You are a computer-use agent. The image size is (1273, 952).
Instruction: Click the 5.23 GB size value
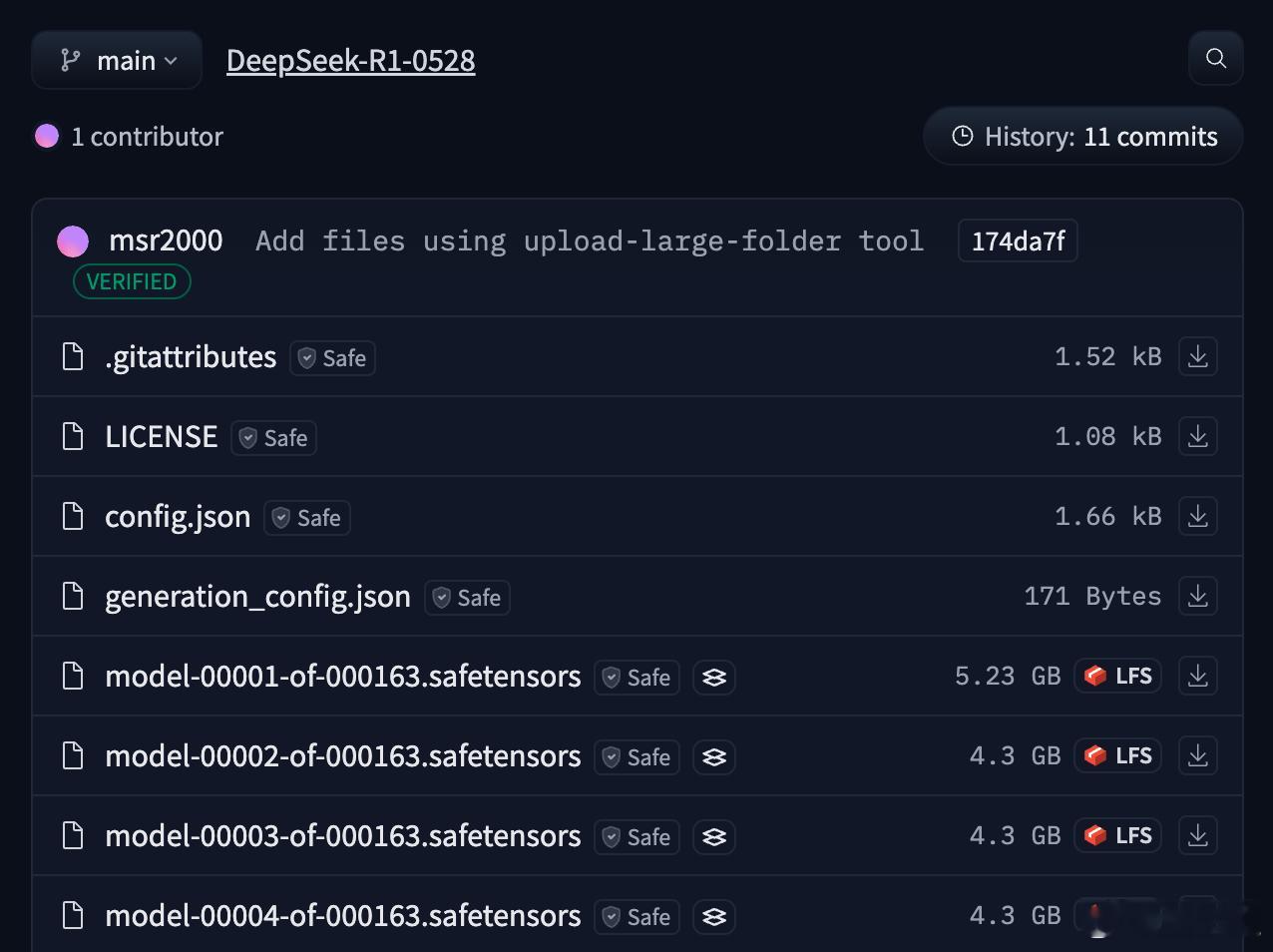tap(1008, 676)
